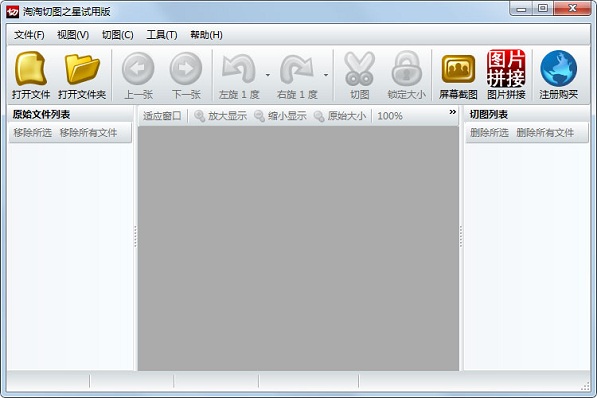Expand the 右旋 rotation dropdown arrow
597x398 pixels.
(326, 75)
